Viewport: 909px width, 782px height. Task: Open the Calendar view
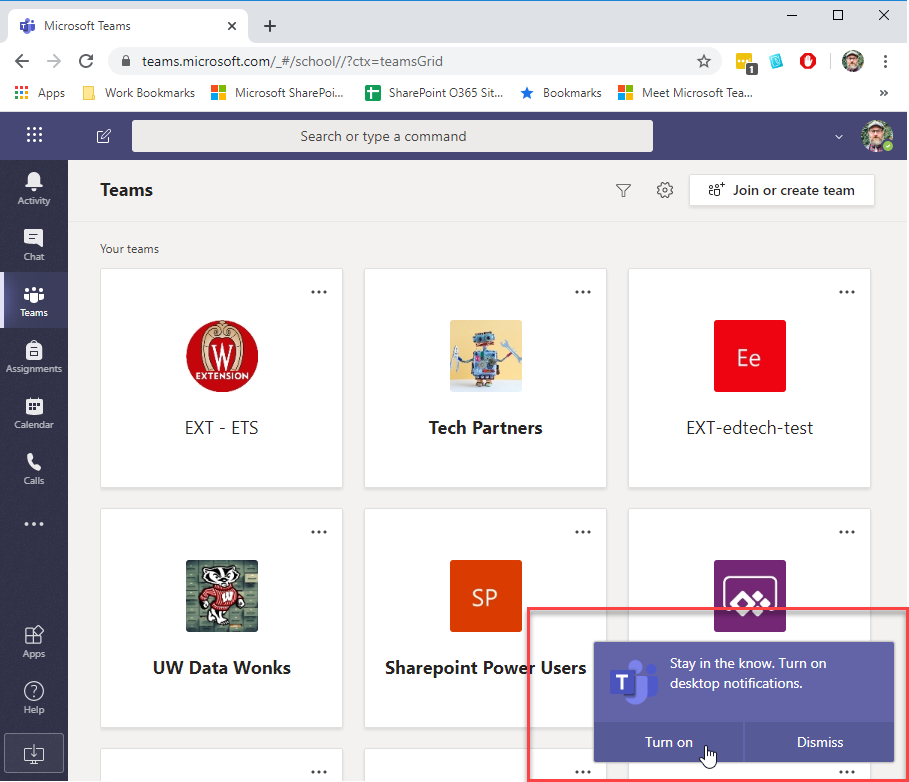tap(34, 413)
